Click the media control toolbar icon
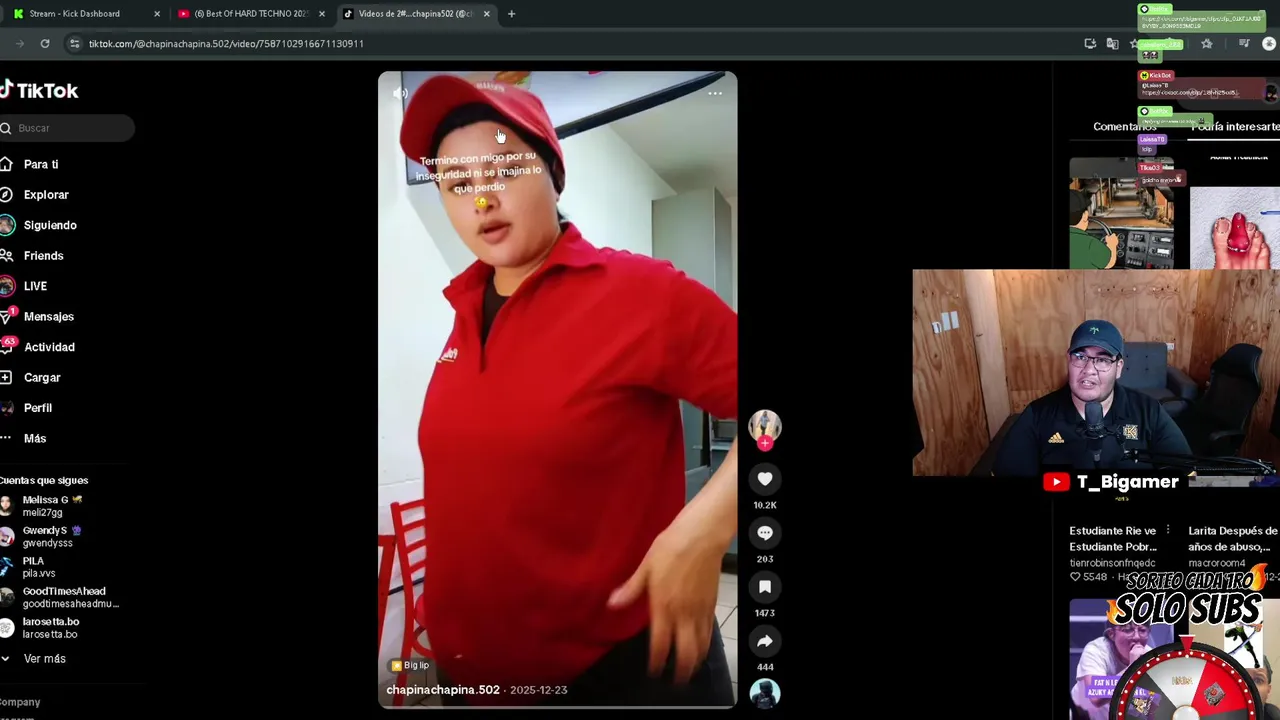 pos(1244,44)
